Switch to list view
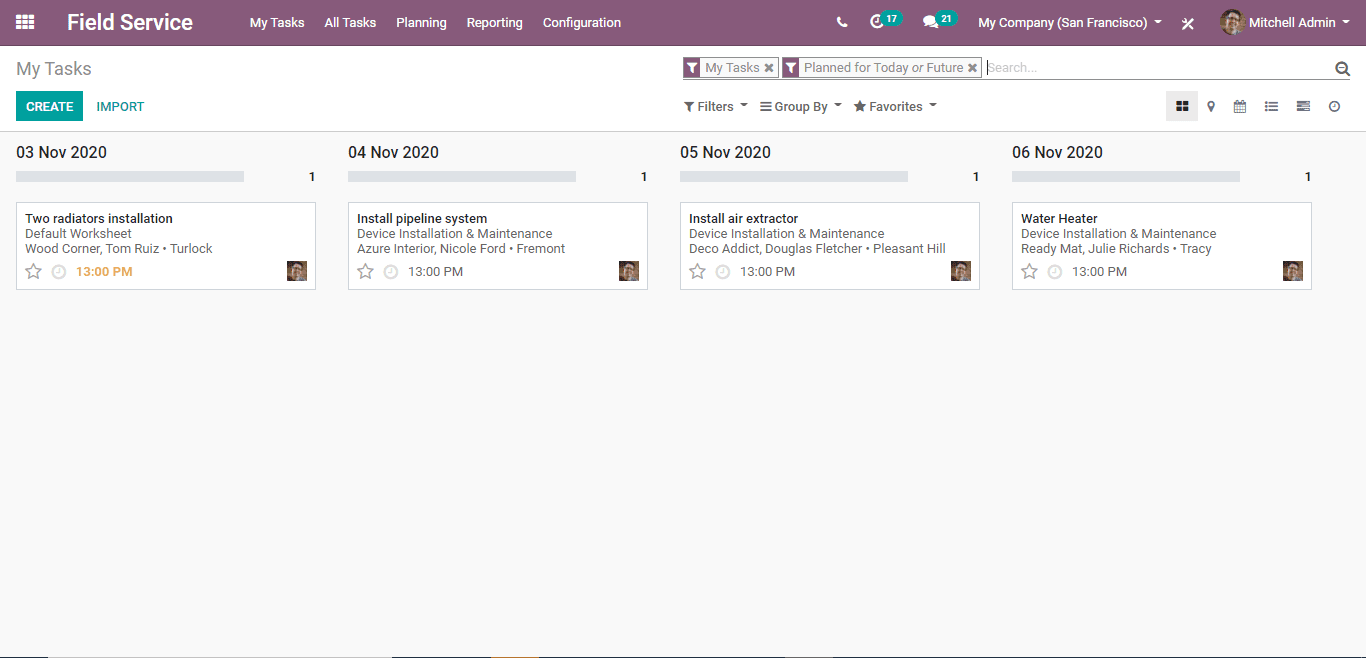This screenshot has height=658, width=1366. coord(1271,106)
